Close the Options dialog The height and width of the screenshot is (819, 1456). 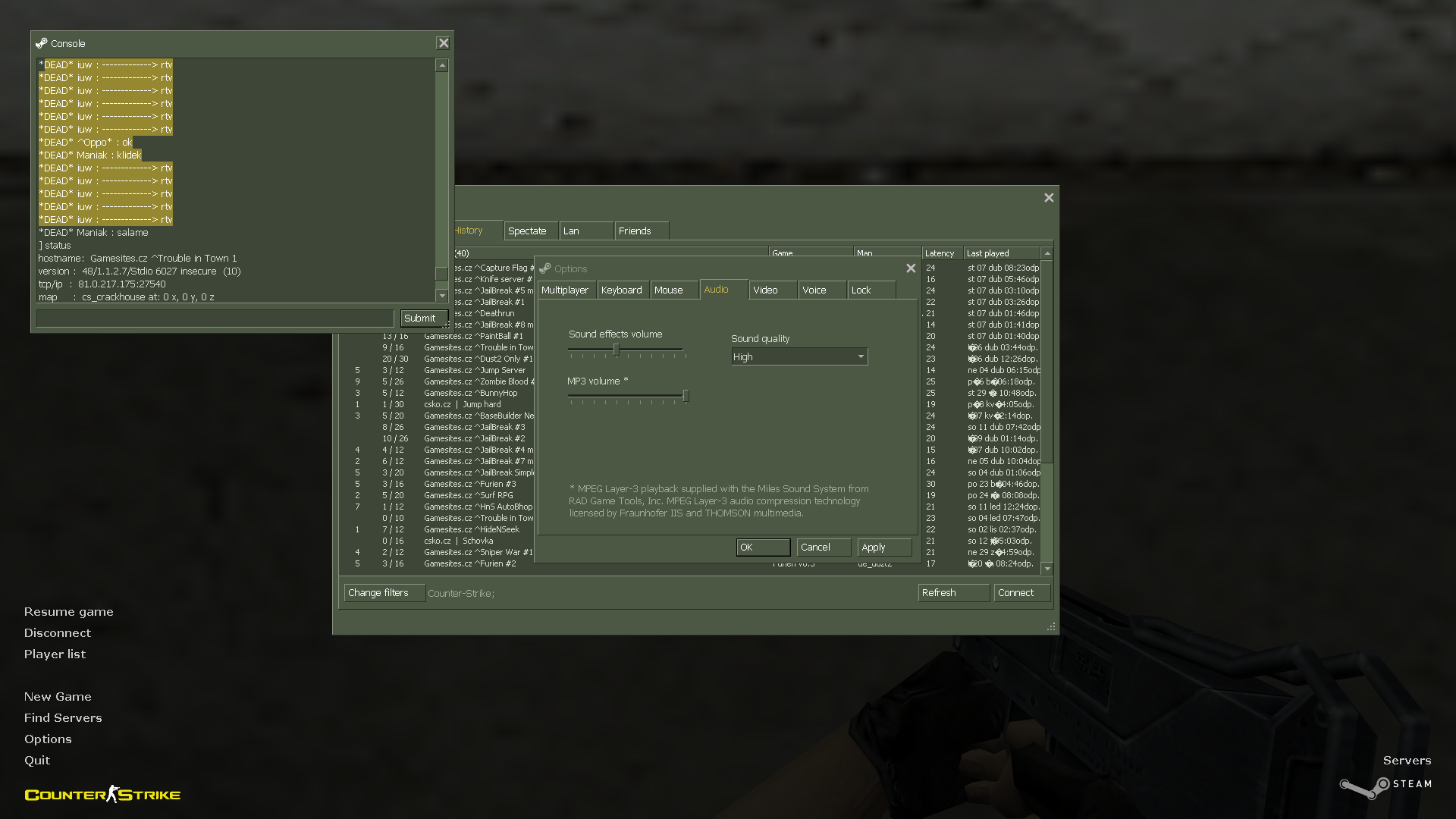(911, 268)
